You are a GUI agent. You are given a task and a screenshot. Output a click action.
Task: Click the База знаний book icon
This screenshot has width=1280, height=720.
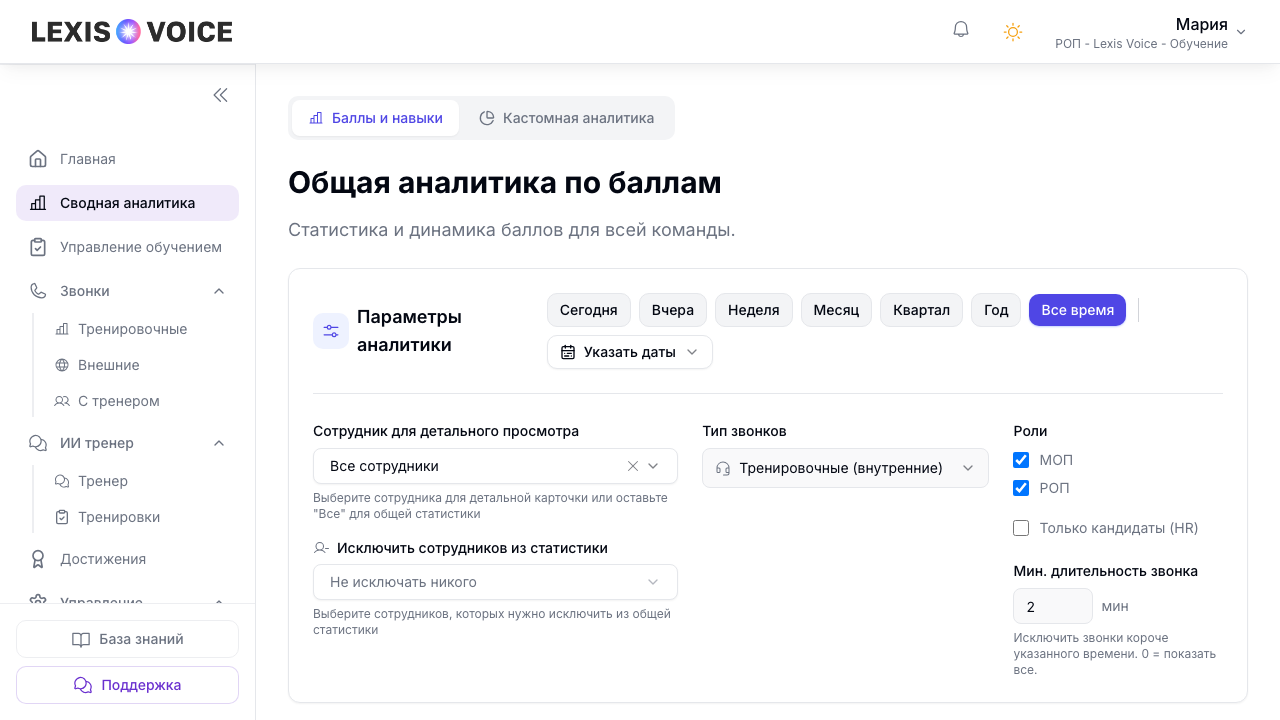(x=81, y=639)
